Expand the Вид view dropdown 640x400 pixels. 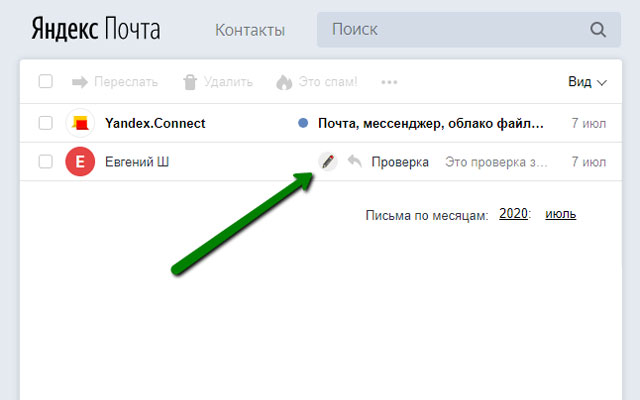(x=587, y=82)
